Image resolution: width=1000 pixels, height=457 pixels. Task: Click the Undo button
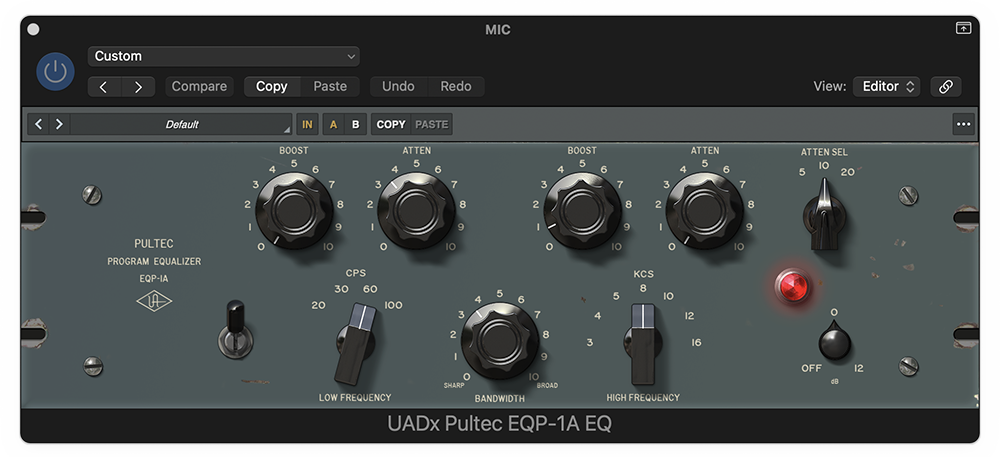(x=398, y=87)
